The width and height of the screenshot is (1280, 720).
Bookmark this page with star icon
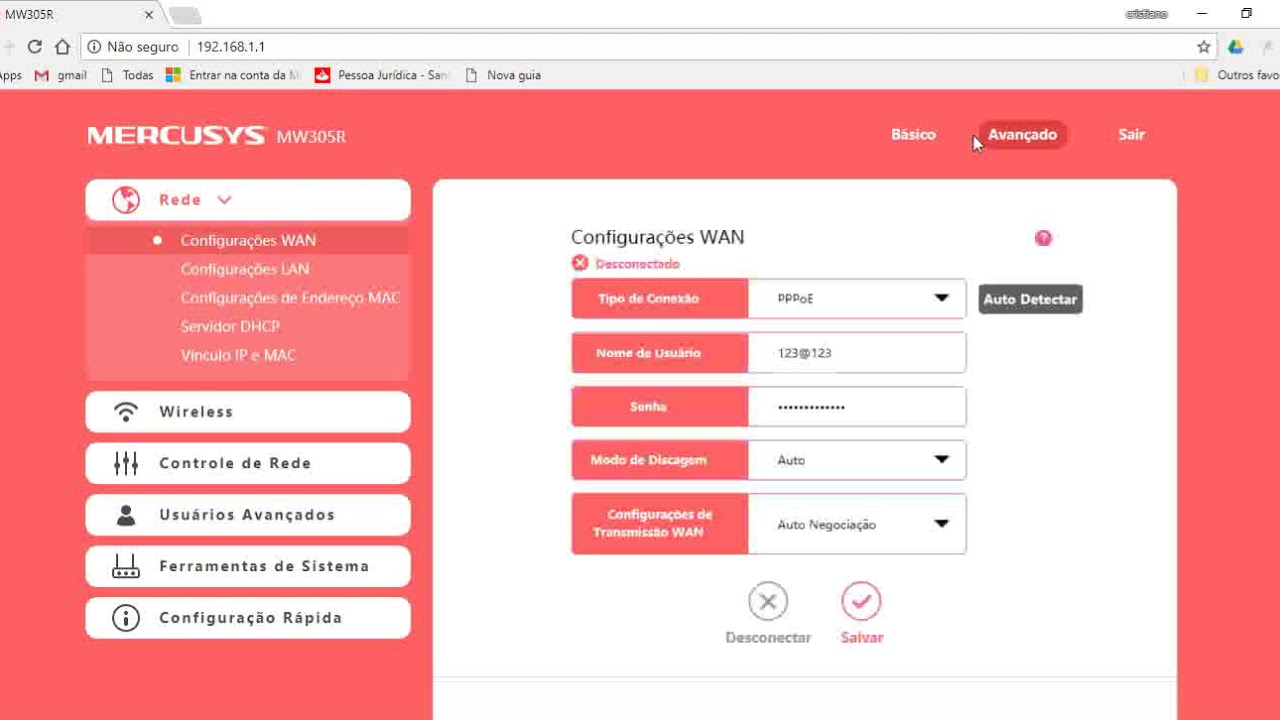click(1204, 47)
